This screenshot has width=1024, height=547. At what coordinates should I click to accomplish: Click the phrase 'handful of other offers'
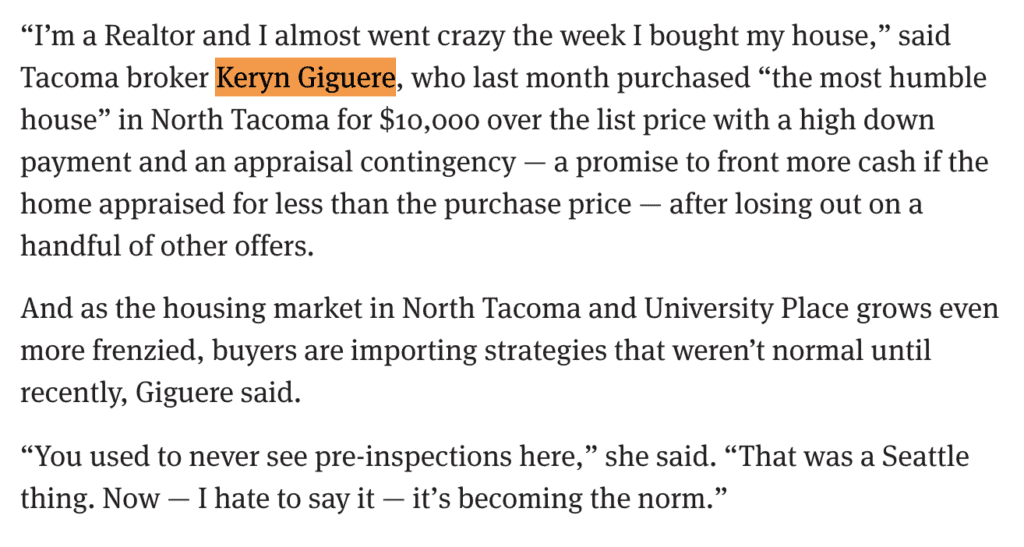tap(167, 246)
